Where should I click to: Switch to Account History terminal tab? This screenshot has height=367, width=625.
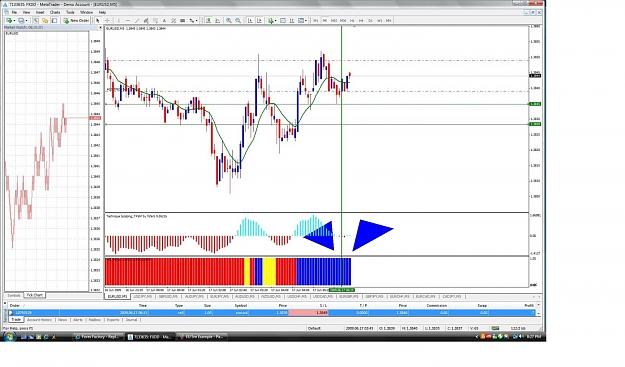[39, 320]
